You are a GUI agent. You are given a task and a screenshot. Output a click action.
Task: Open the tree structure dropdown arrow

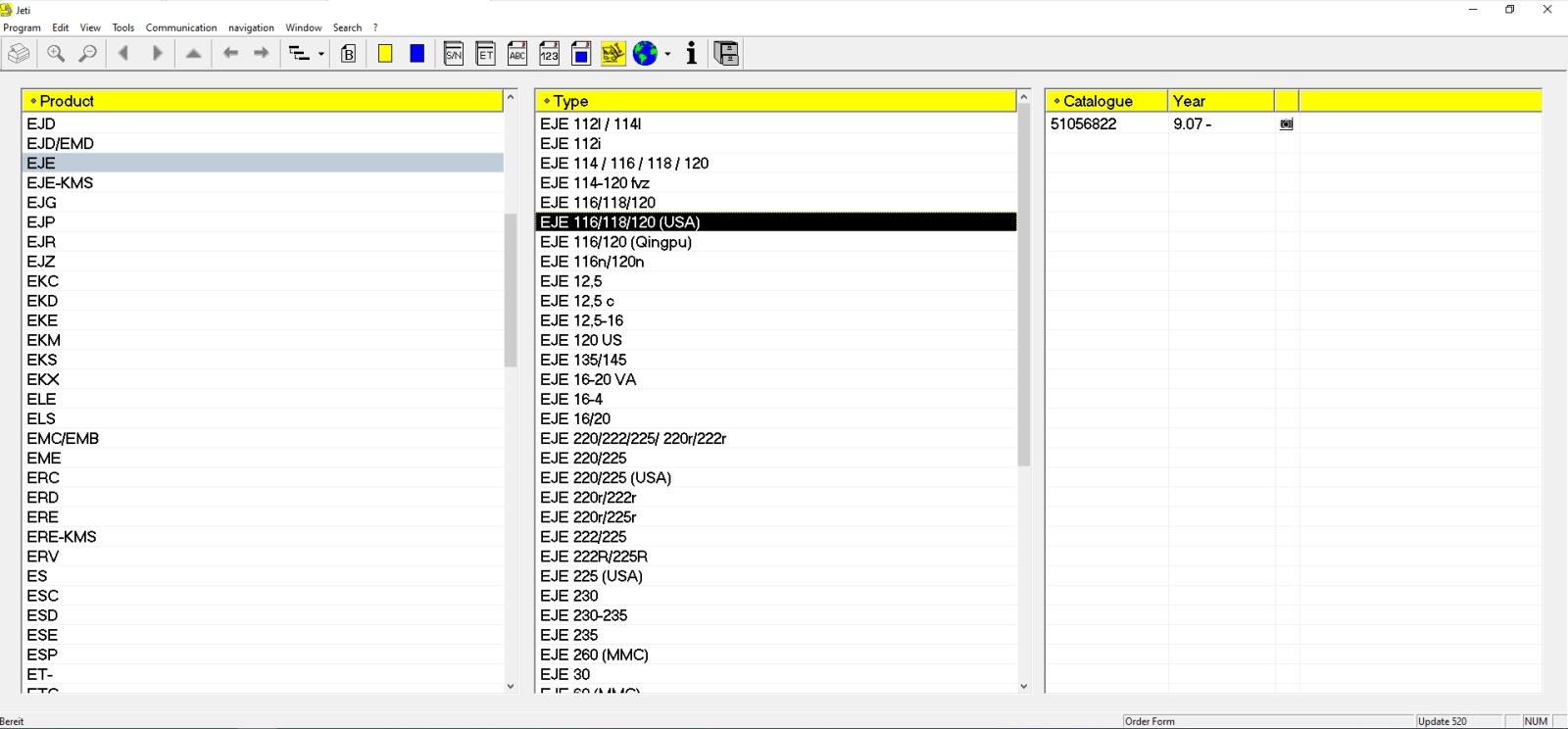pyautogui.click(x=320, y=55)
